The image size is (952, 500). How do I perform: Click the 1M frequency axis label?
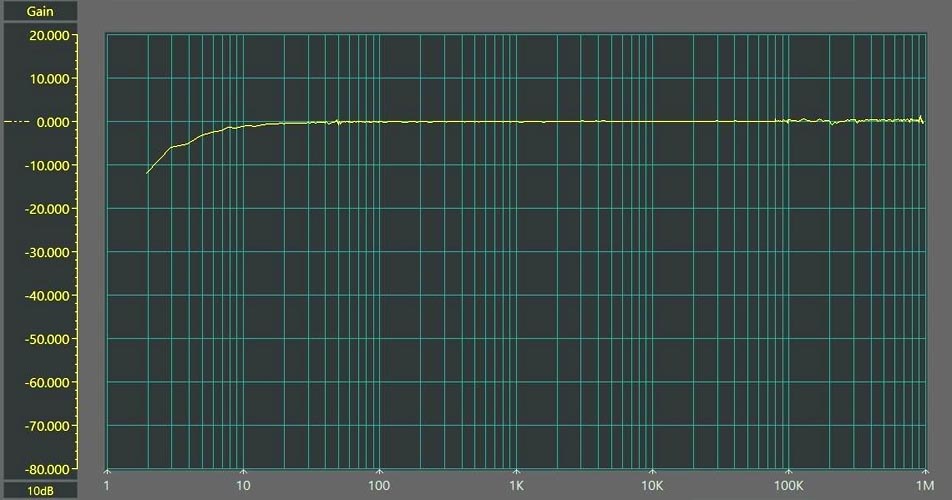click(924, 487)
